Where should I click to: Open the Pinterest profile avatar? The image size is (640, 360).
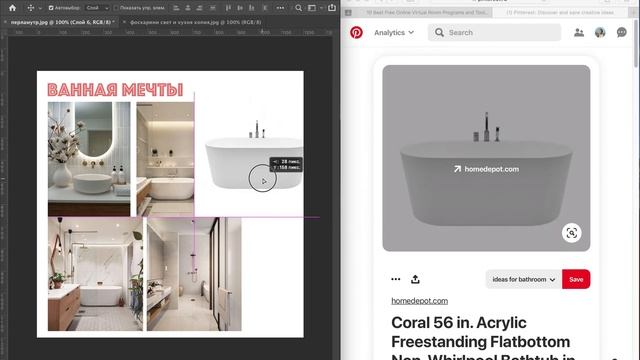click(x=600, y=32)
